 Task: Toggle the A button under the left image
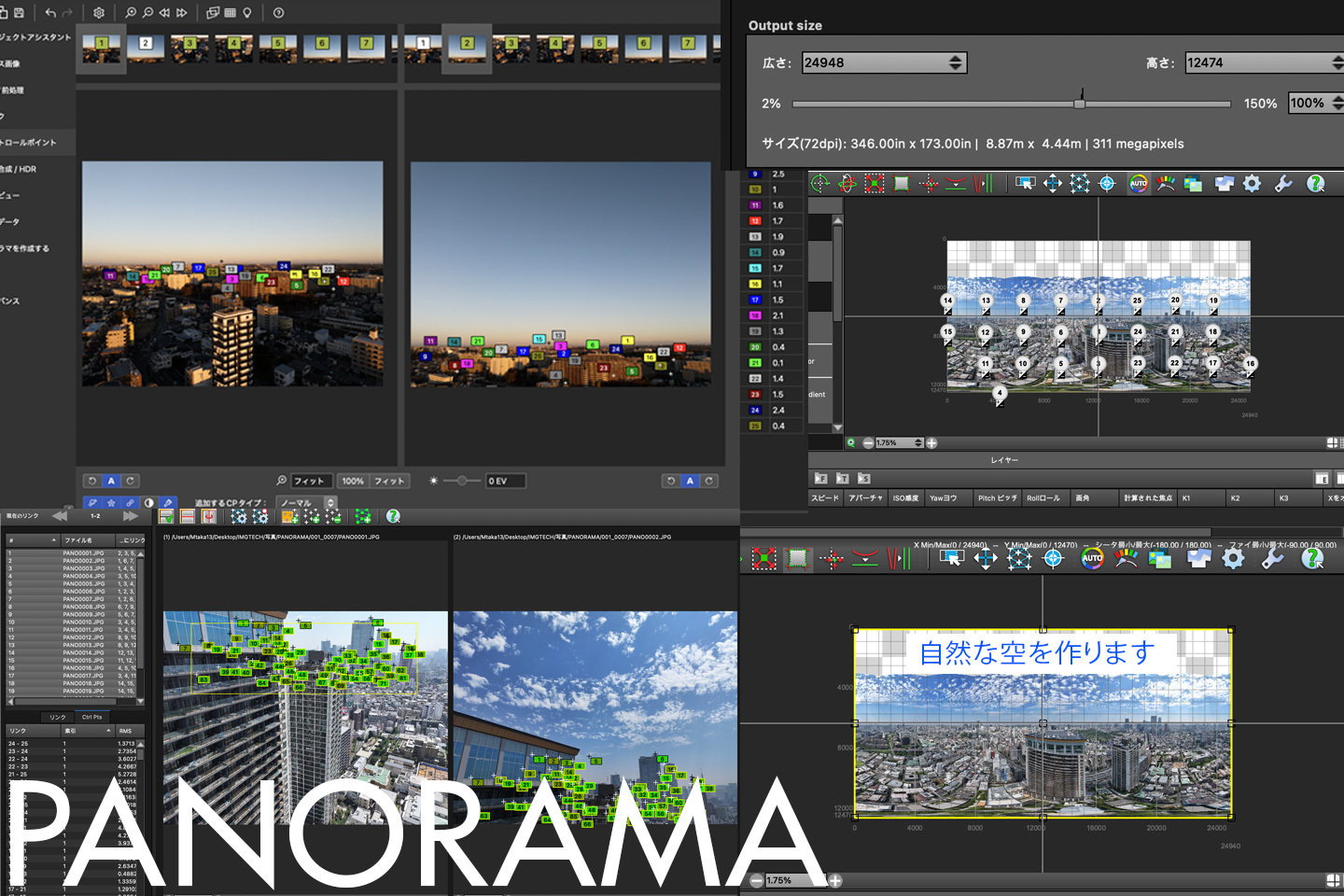point(111,481)
